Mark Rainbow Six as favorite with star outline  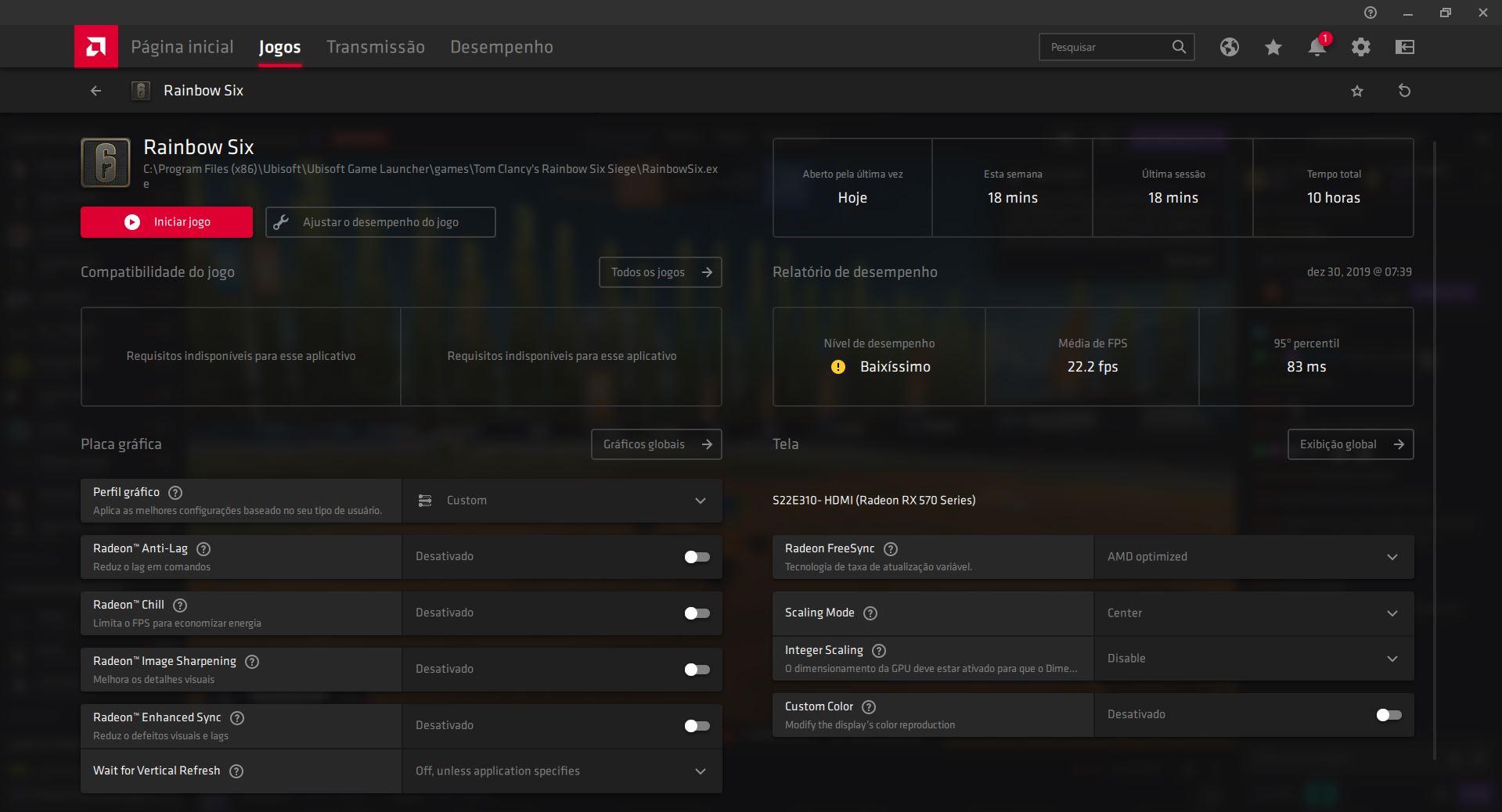pos(1356,91)
